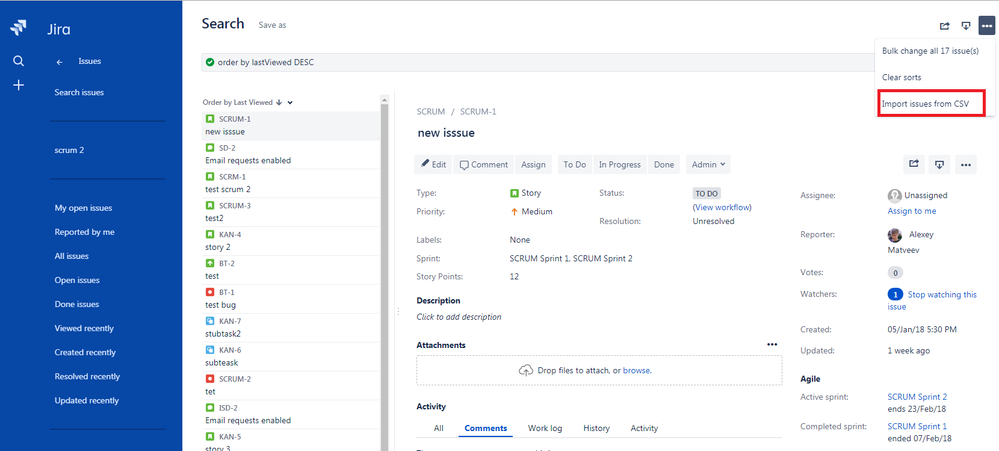Click the share icon in issue toolbar
This screenshot has height=451, width=999.
pos(914,164)
